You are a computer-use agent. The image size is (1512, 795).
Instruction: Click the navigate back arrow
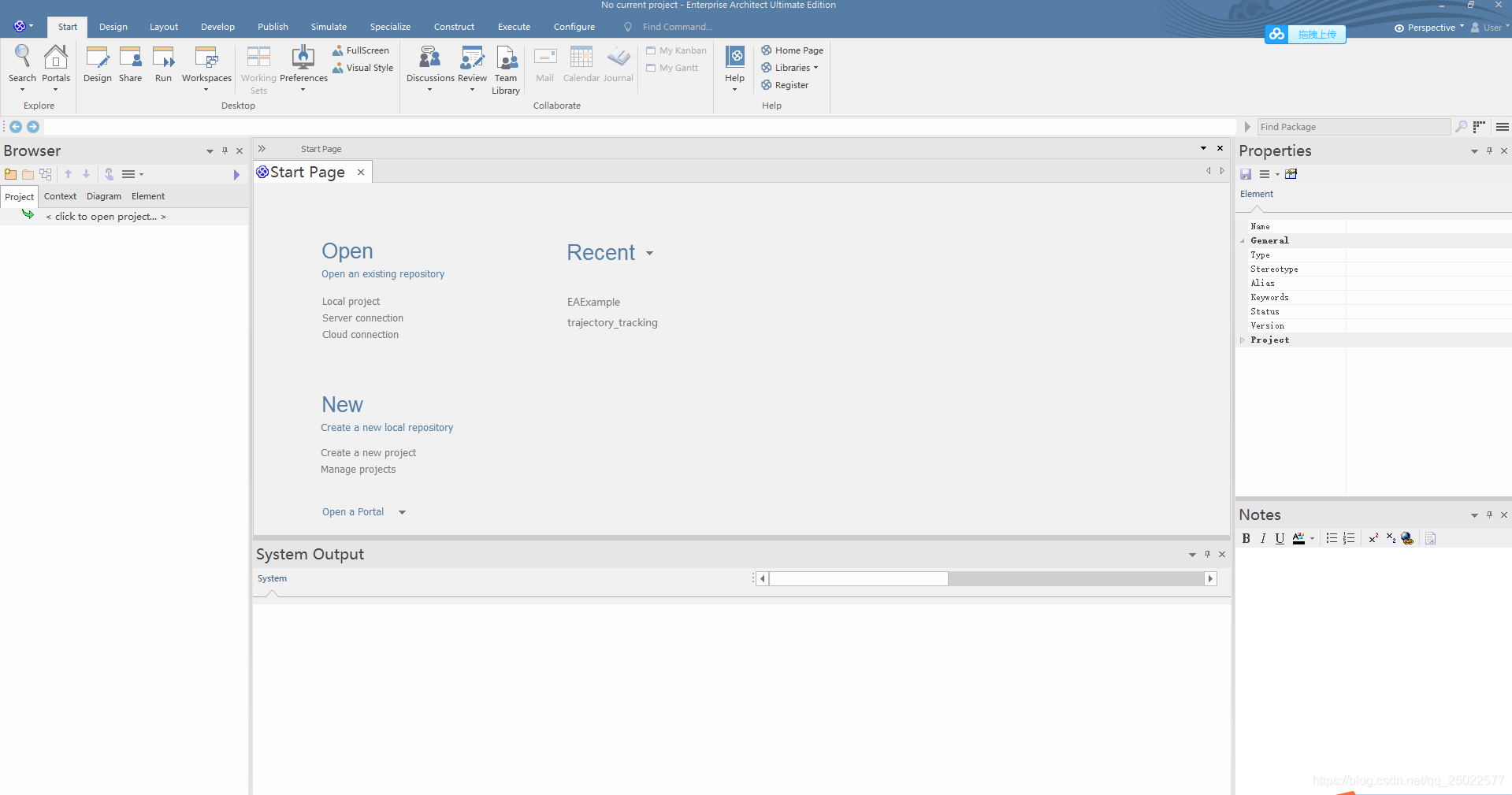point(16,127)
